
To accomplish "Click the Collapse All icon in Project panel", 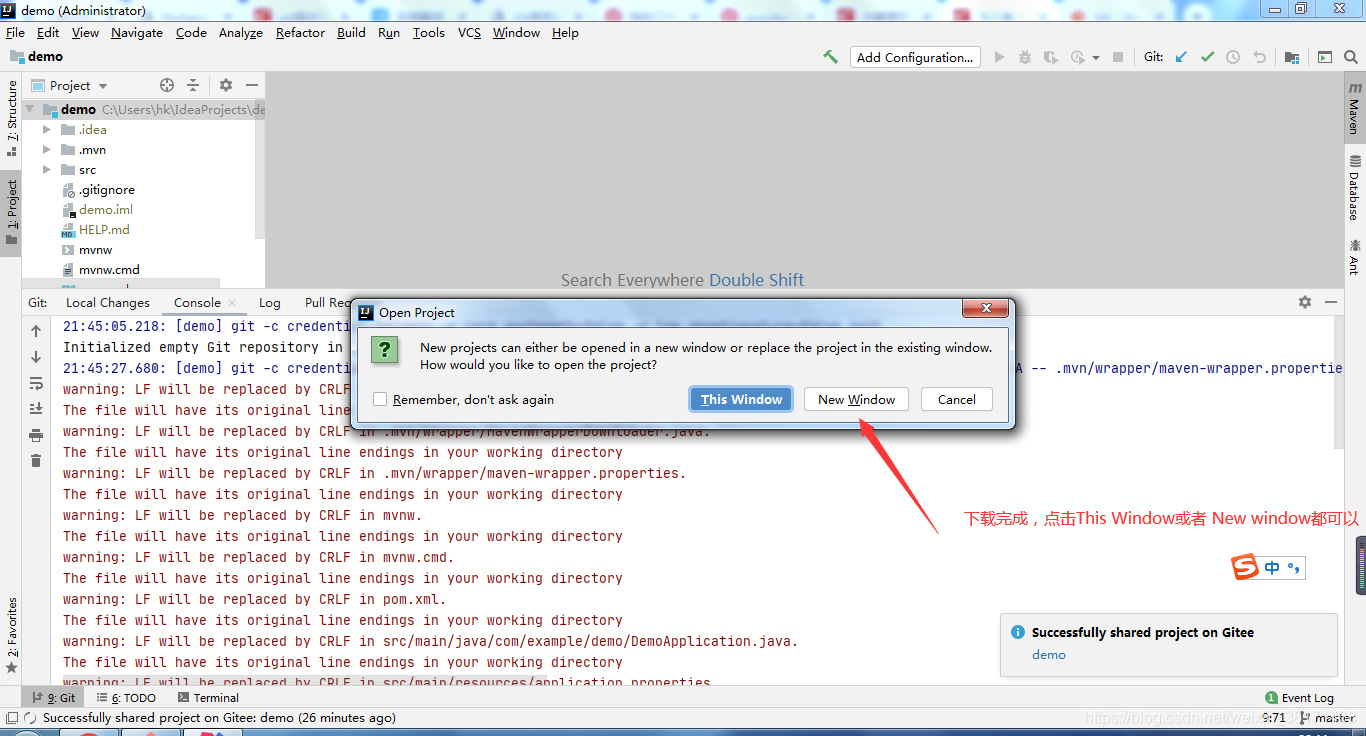I will point(193,85).
